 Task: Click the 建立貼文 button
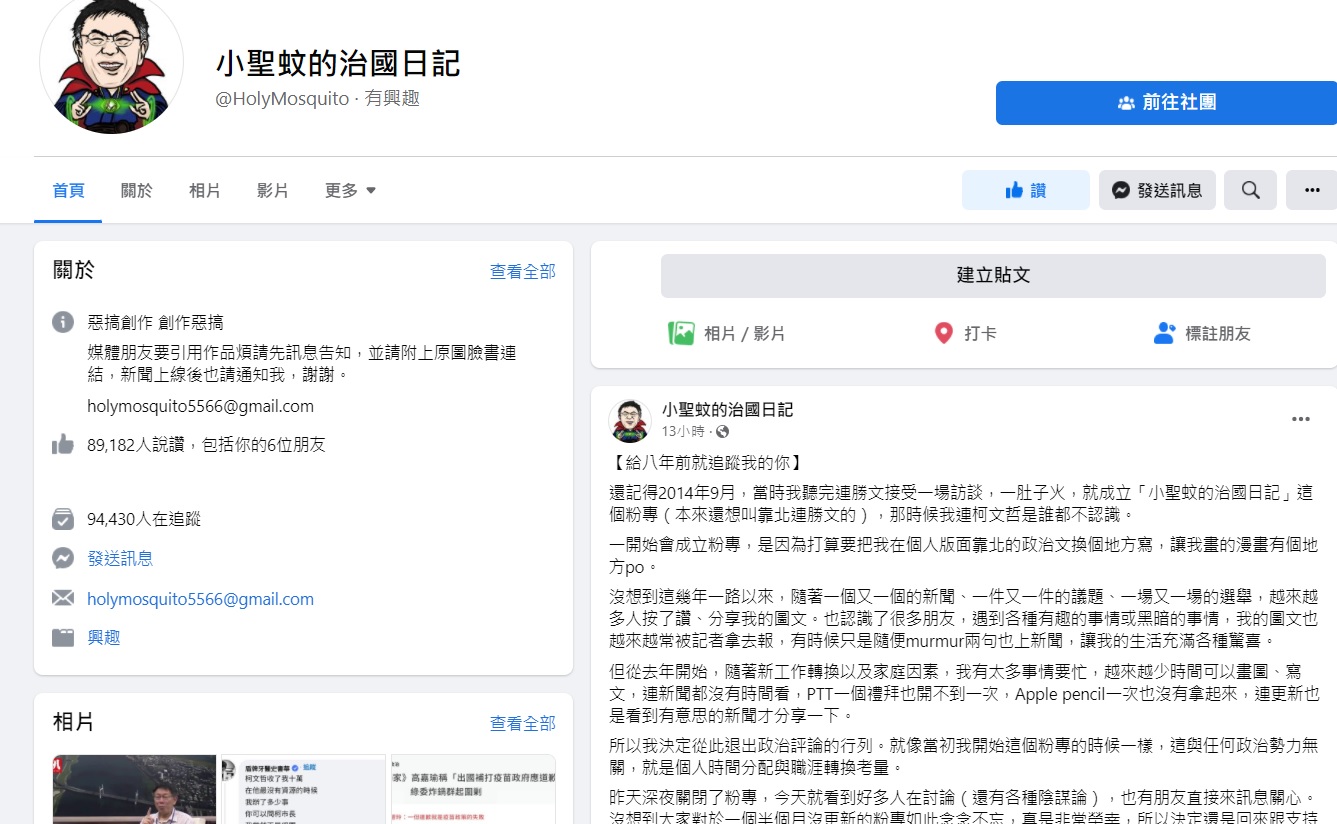click(x=993, y=275)
